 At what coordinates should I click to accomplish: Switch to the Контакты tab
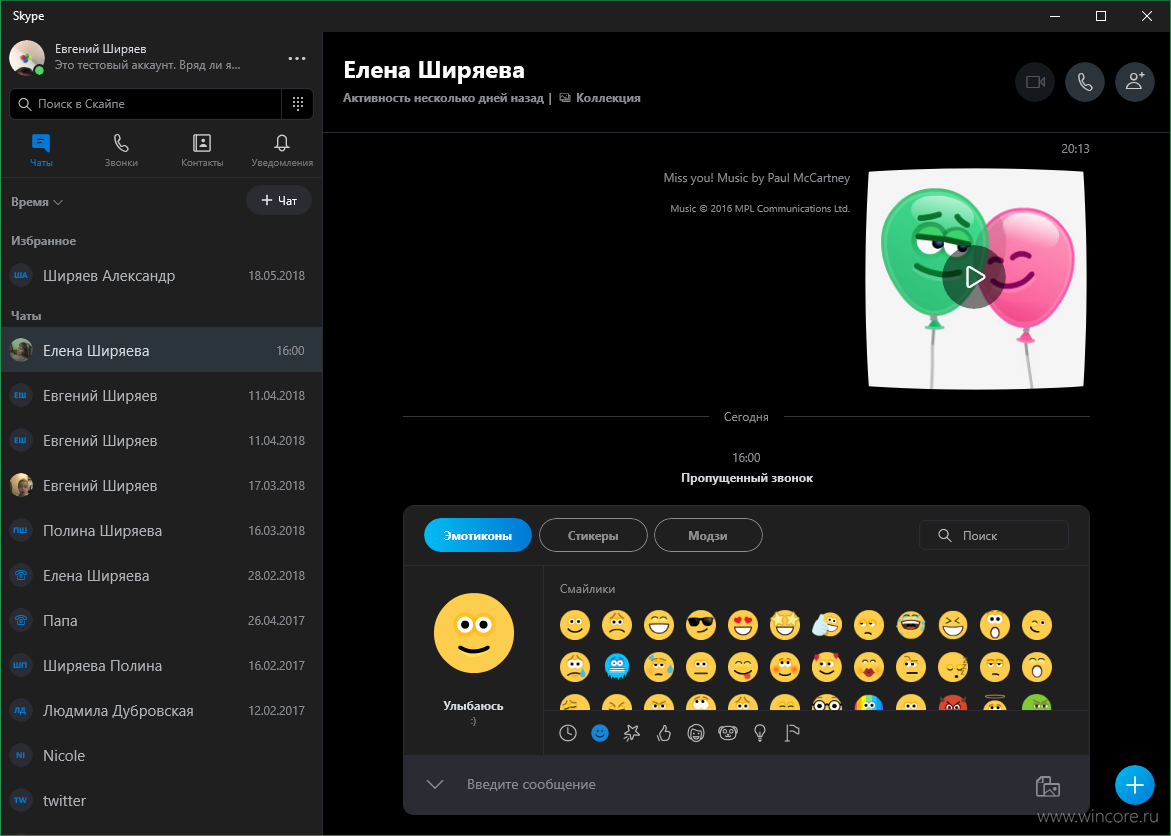coord(202,149)
